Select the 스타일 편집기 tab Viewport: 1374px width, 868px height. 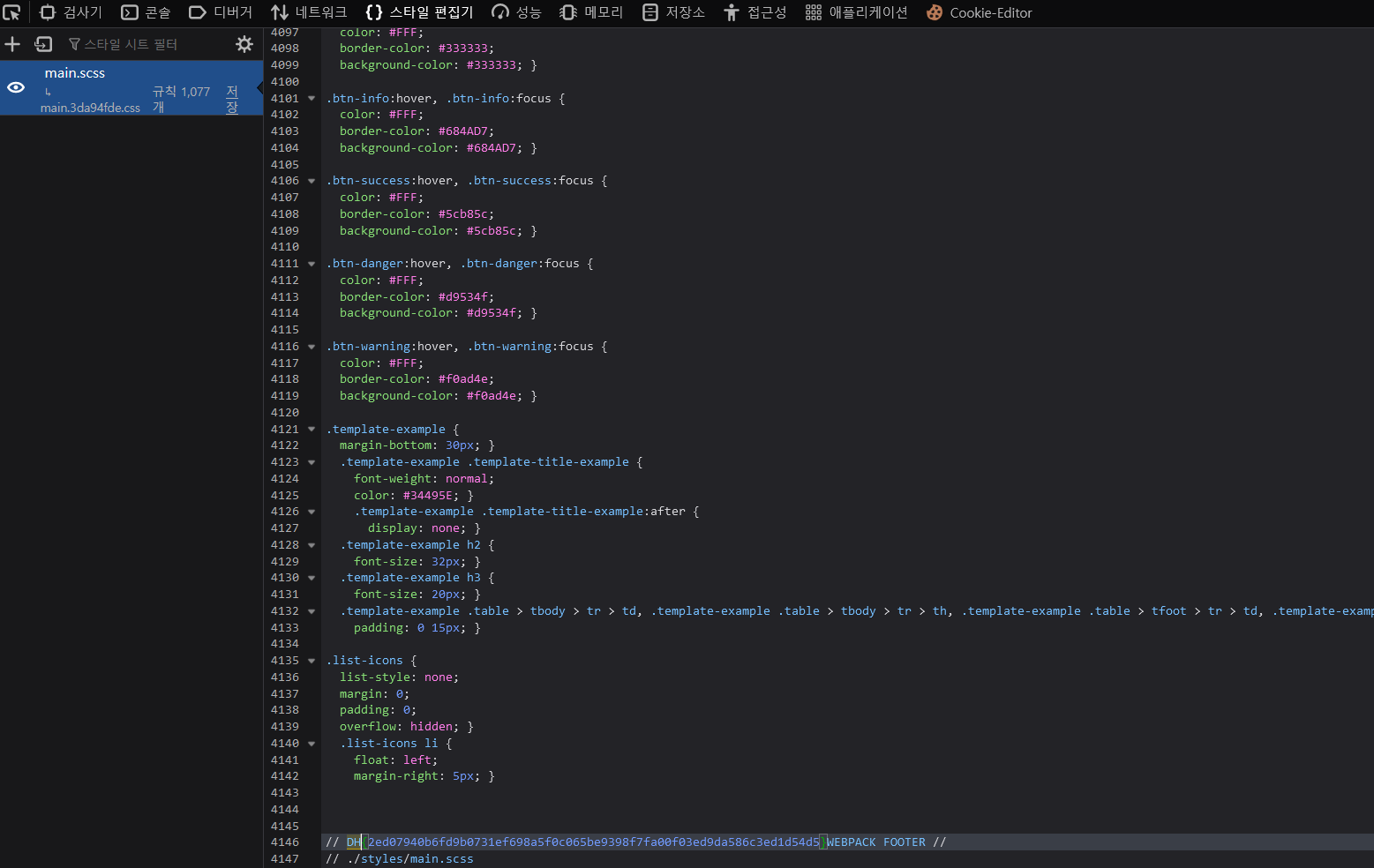(x=419, y=12)
